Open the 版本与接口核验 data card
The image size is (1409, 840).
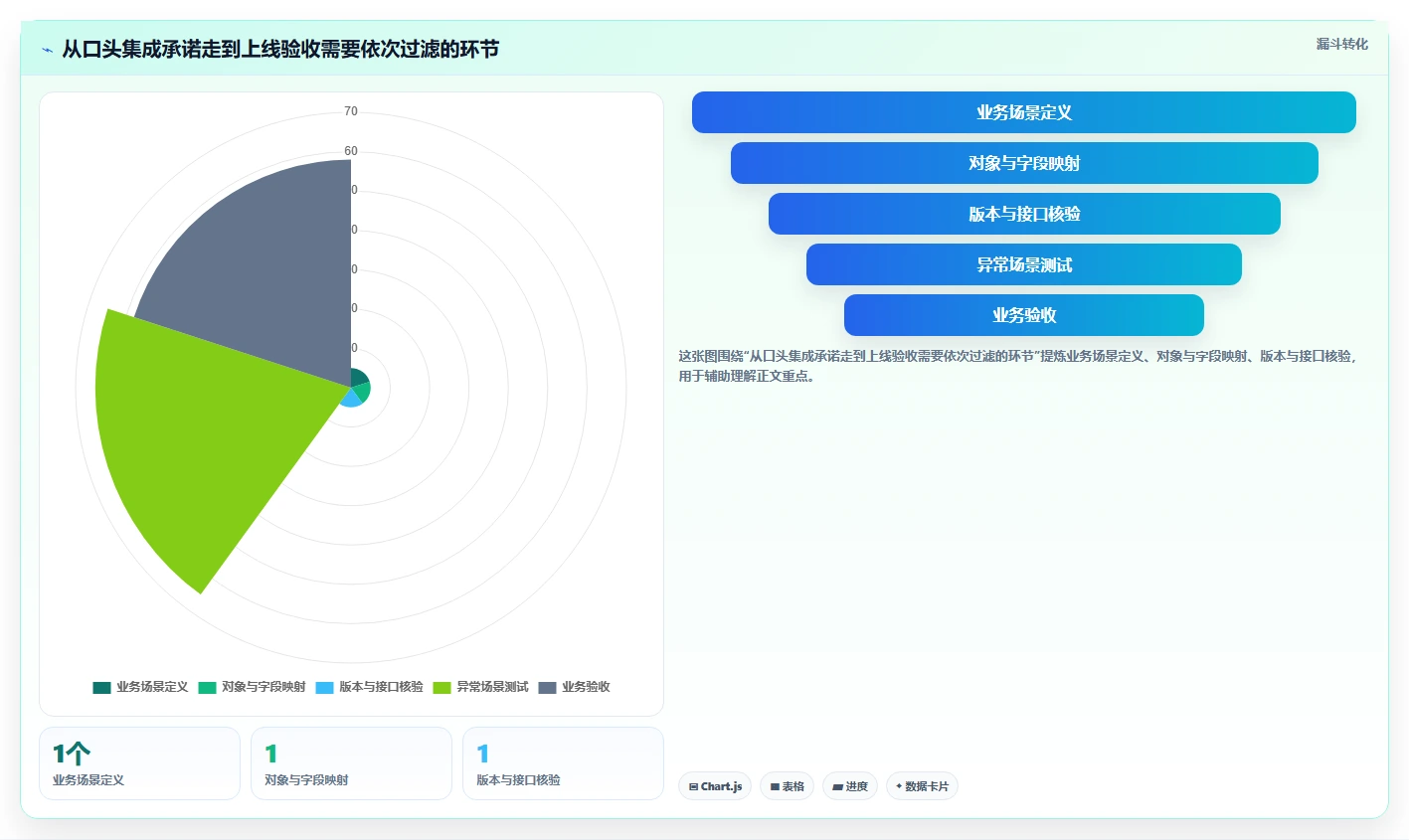[563, 763]
